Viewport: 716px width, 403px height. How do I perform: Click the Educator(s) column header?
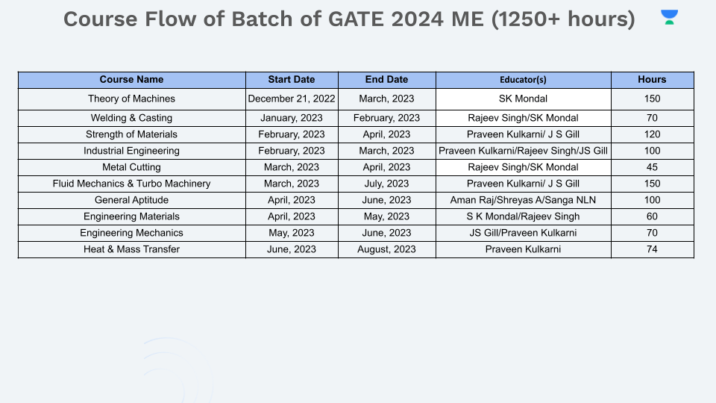point(523,79)
